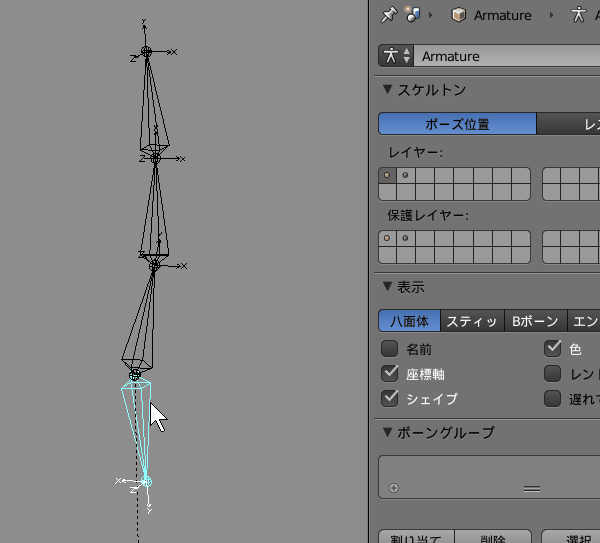Screen dimensions: 600x543
Task: Click the Armature object cube icon
Action: coord(458,15)
